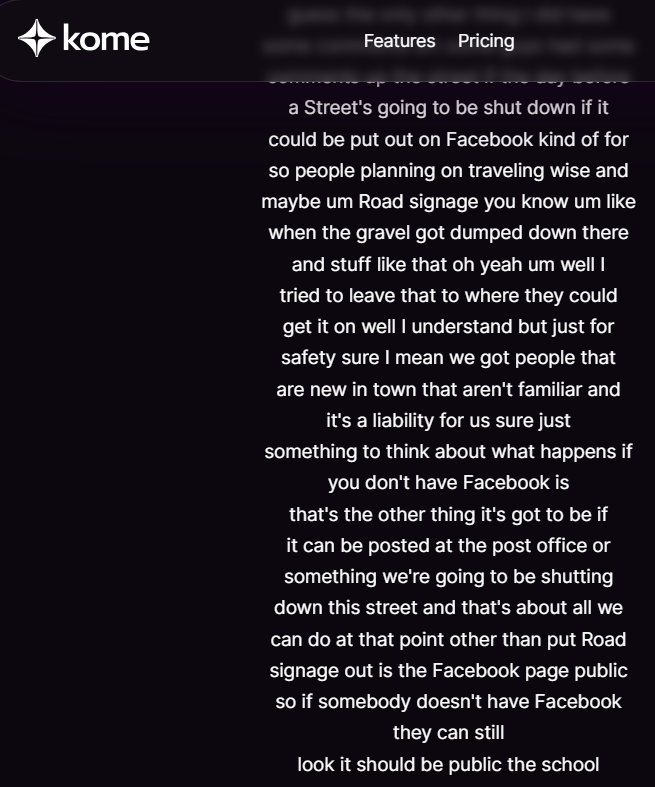Select the "and stuff like that oh yeah" line
Viewport: 655px width, 787px height.
coord(448,265)
